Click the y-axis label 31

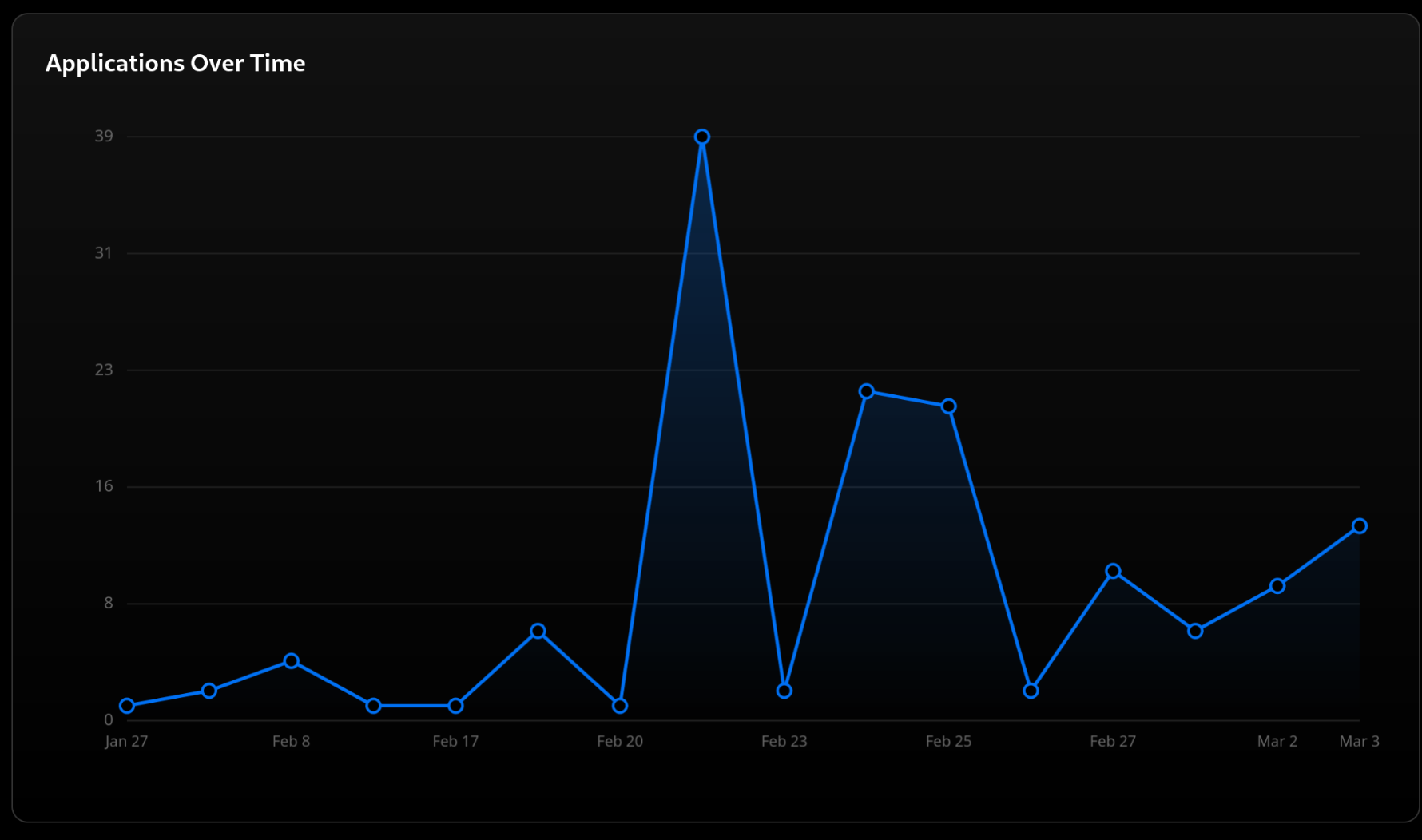[104, 253]
